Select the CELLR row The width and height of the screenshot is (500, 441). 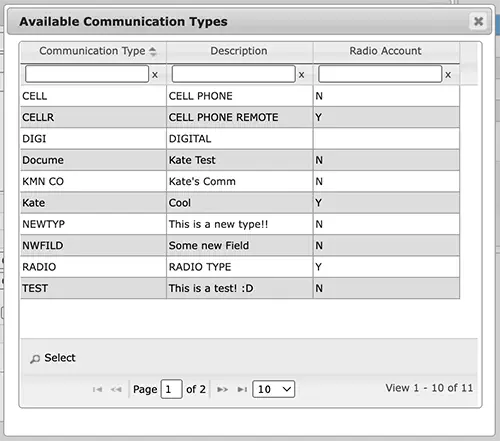(x=240, y=117)
